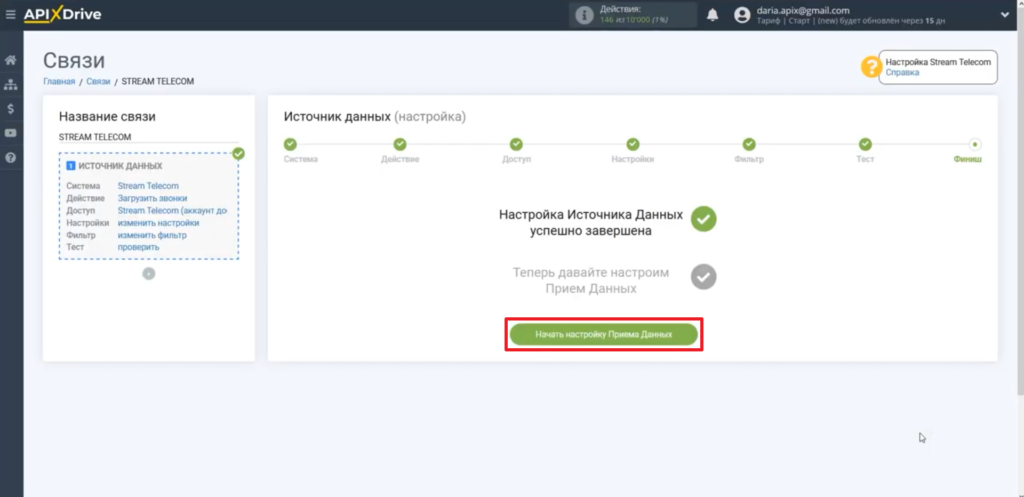
Task: Expand the account dropdown arrow at top right
Action: (x=1003, y=14)
